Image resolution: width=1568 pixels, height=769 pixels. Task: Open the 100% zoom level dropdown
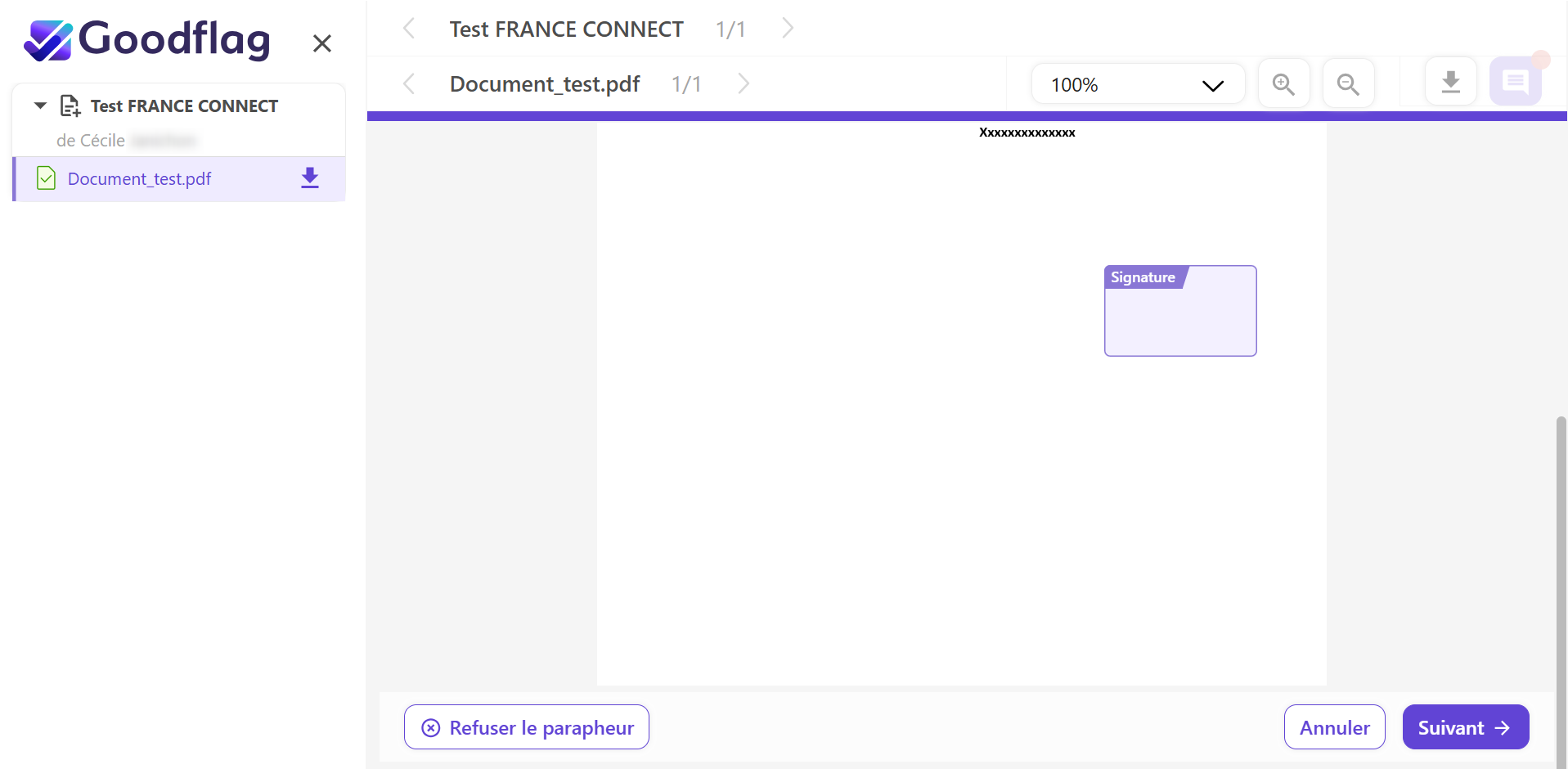(x=1137, y=84)
